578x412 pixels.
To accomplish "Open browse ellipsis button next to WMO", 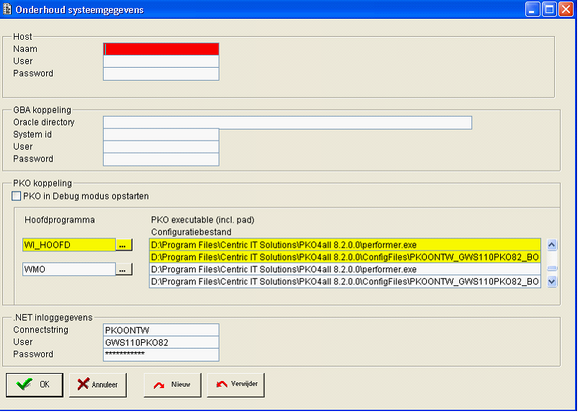I will 124,270.
